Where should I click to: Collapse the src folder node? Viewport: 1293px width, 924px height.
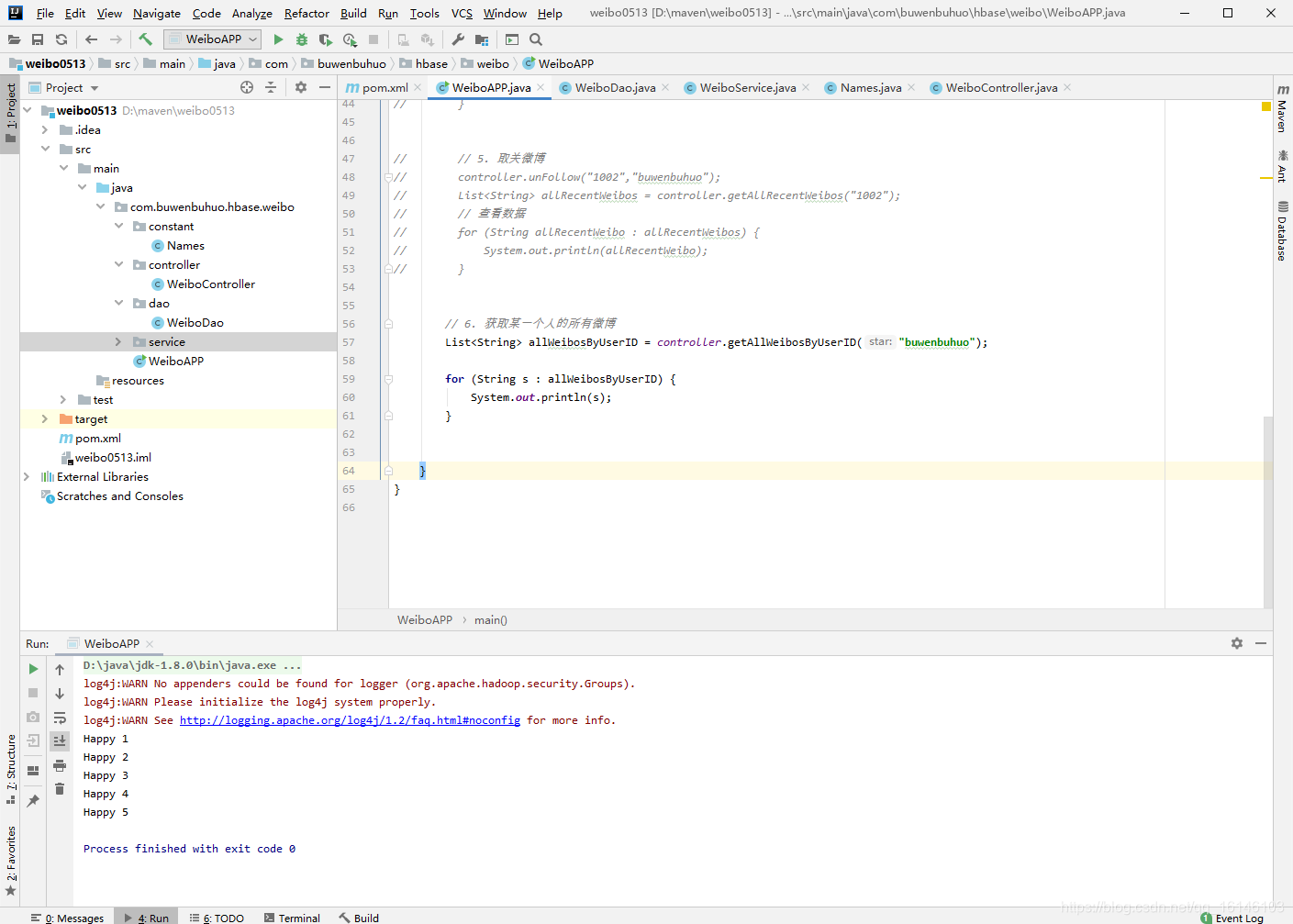[x=45, y=149]
